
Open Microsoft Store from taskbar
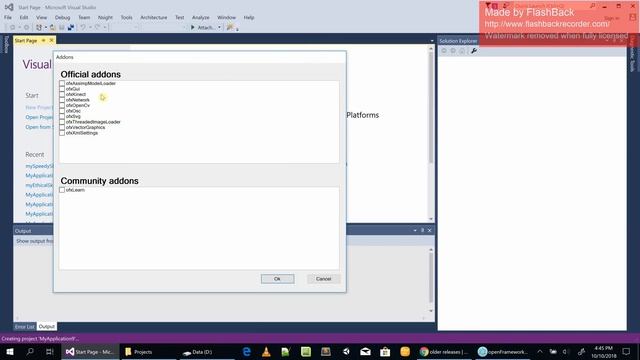click(385, 351)
